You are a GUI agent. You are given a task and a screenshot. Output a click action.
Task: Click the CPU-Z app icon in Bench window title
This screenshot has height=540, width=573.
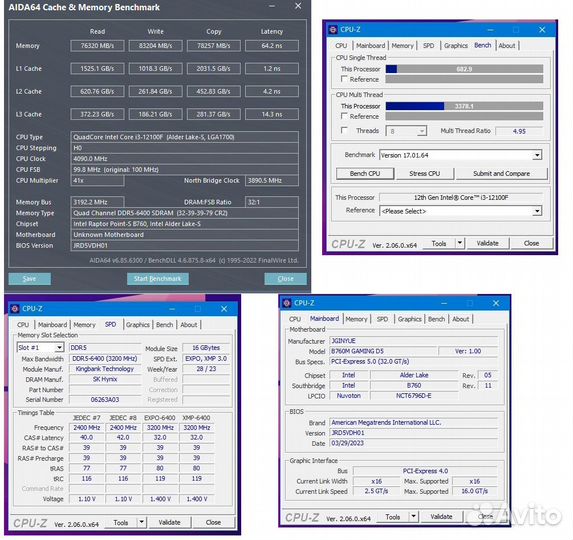click(333, 30)
